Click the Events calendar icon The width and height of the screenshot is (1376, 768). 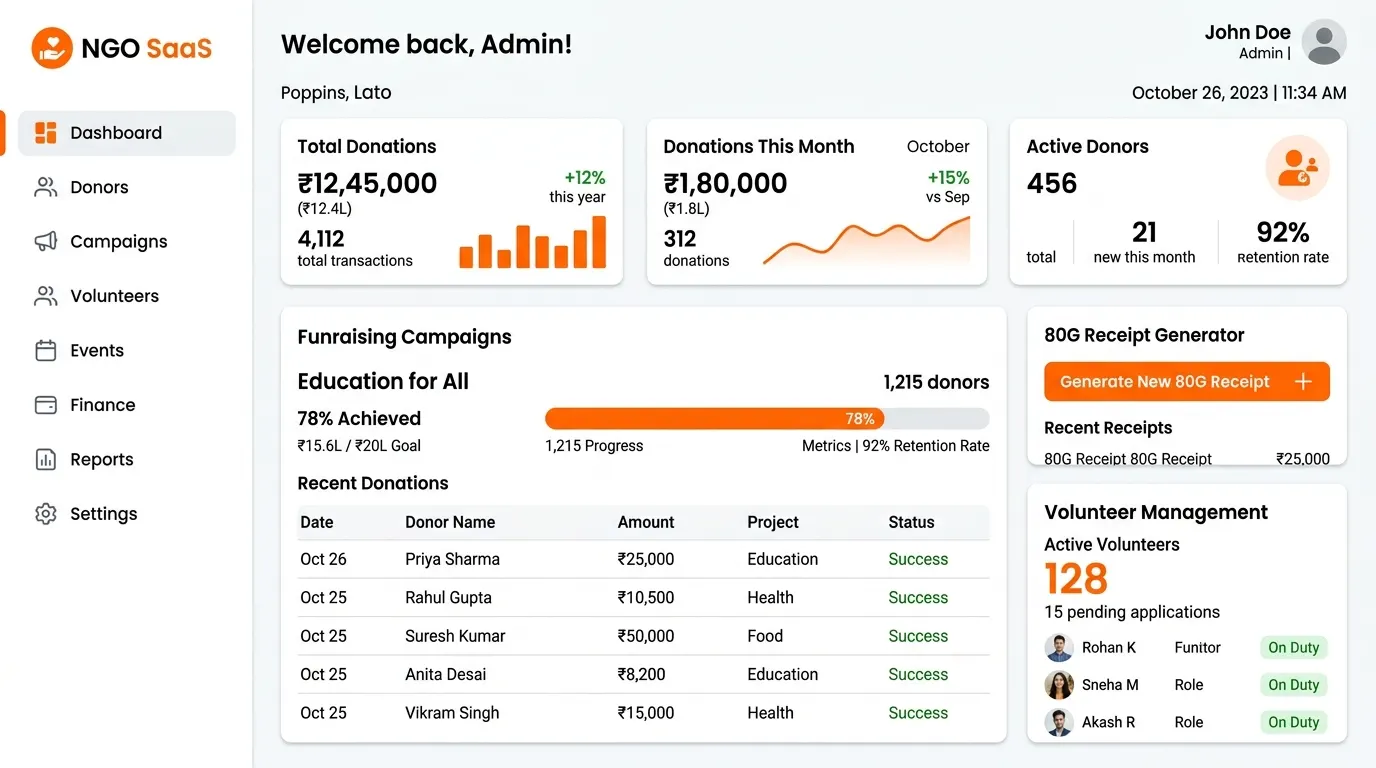tap(46, 350)
